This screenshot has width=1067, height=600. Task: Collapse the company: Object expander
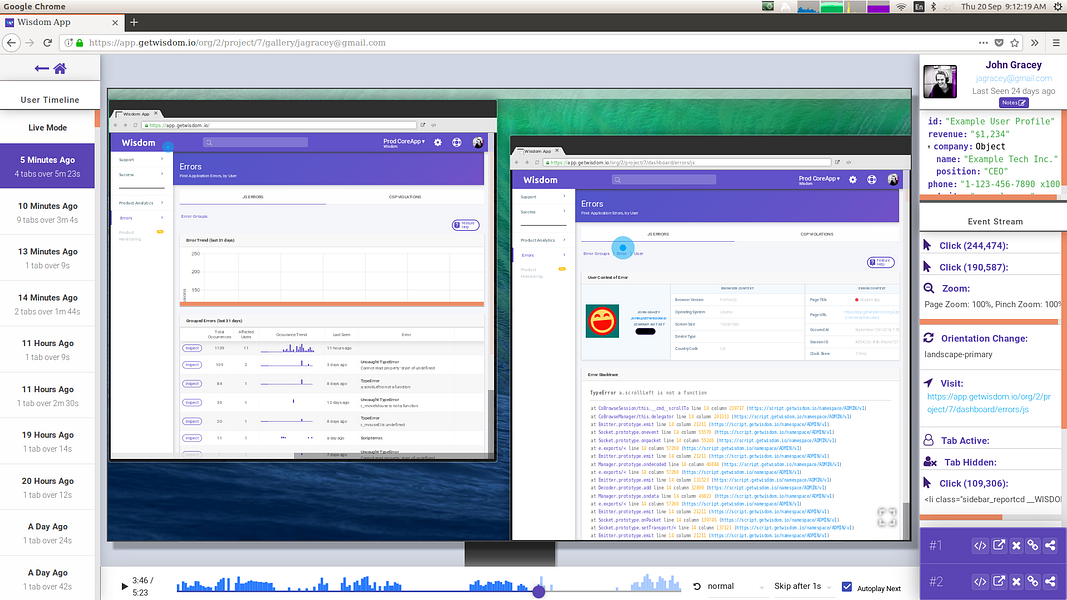(930, 146)
